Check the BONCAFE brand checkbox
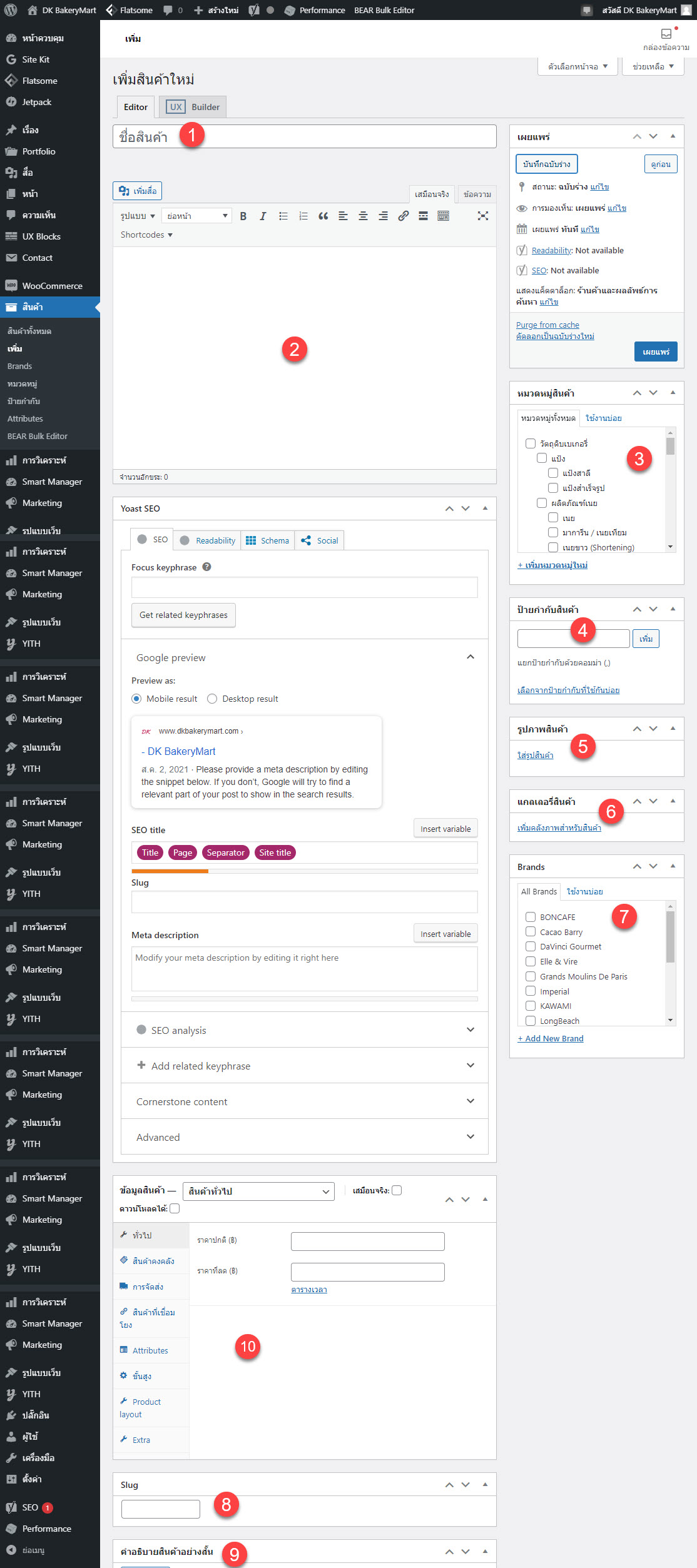This screenshot has width=697, height=1568. (531, 917)
